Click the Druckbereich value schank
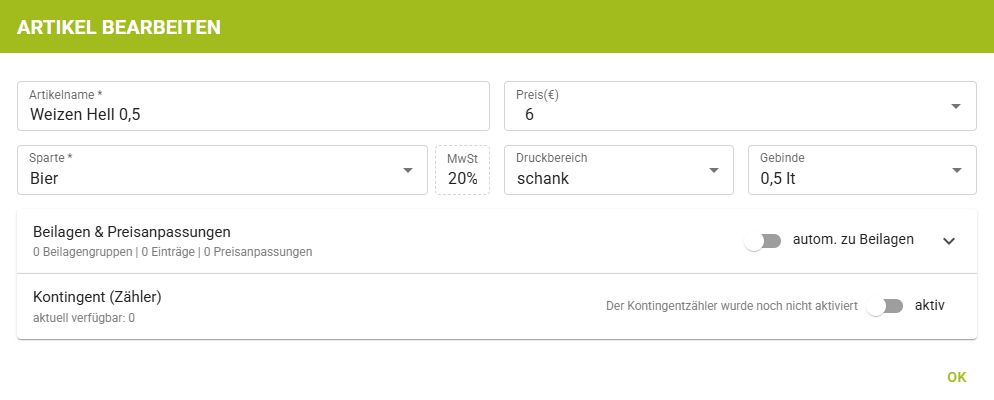The image size is (994, 400). pos(541,179)
